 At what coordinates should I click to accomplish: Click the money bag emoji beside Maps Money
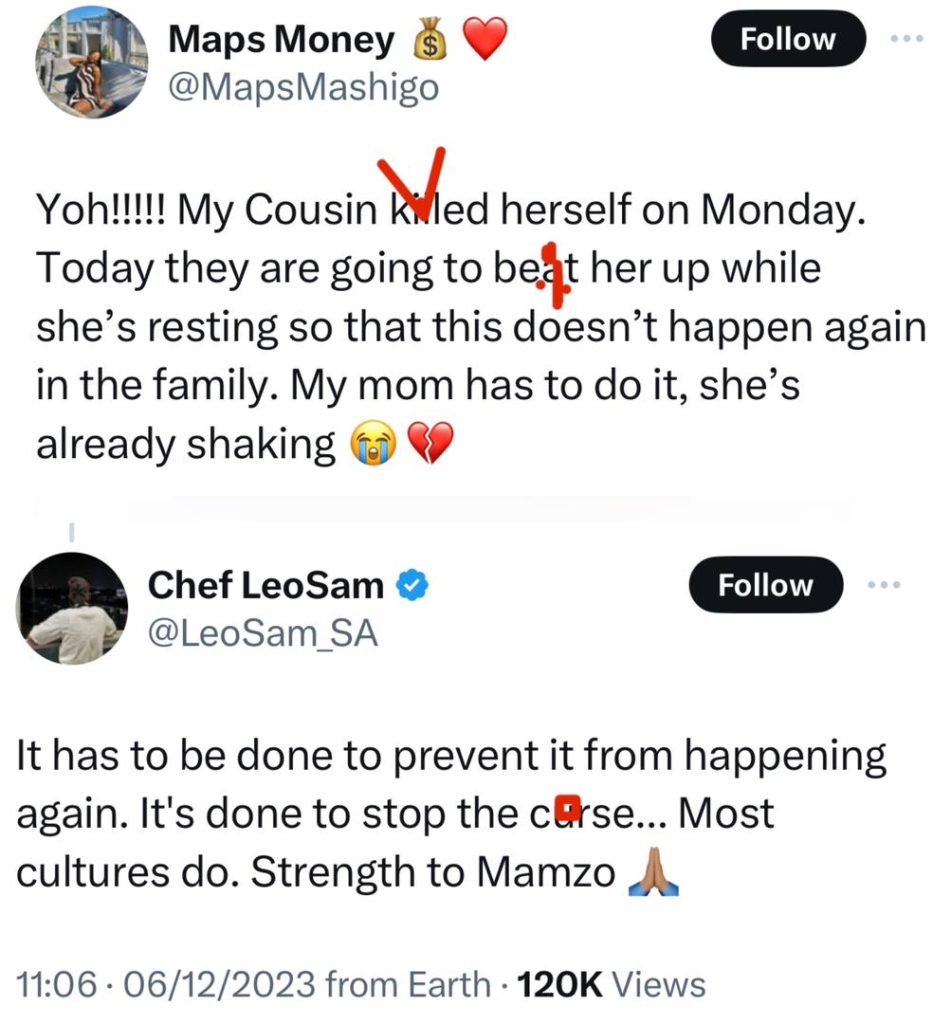427,42
